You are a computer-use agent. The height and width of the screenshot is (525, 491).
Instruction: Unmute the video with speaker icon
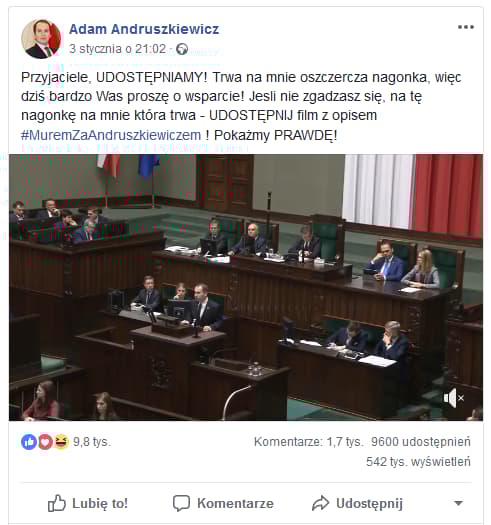click(453, 398)
